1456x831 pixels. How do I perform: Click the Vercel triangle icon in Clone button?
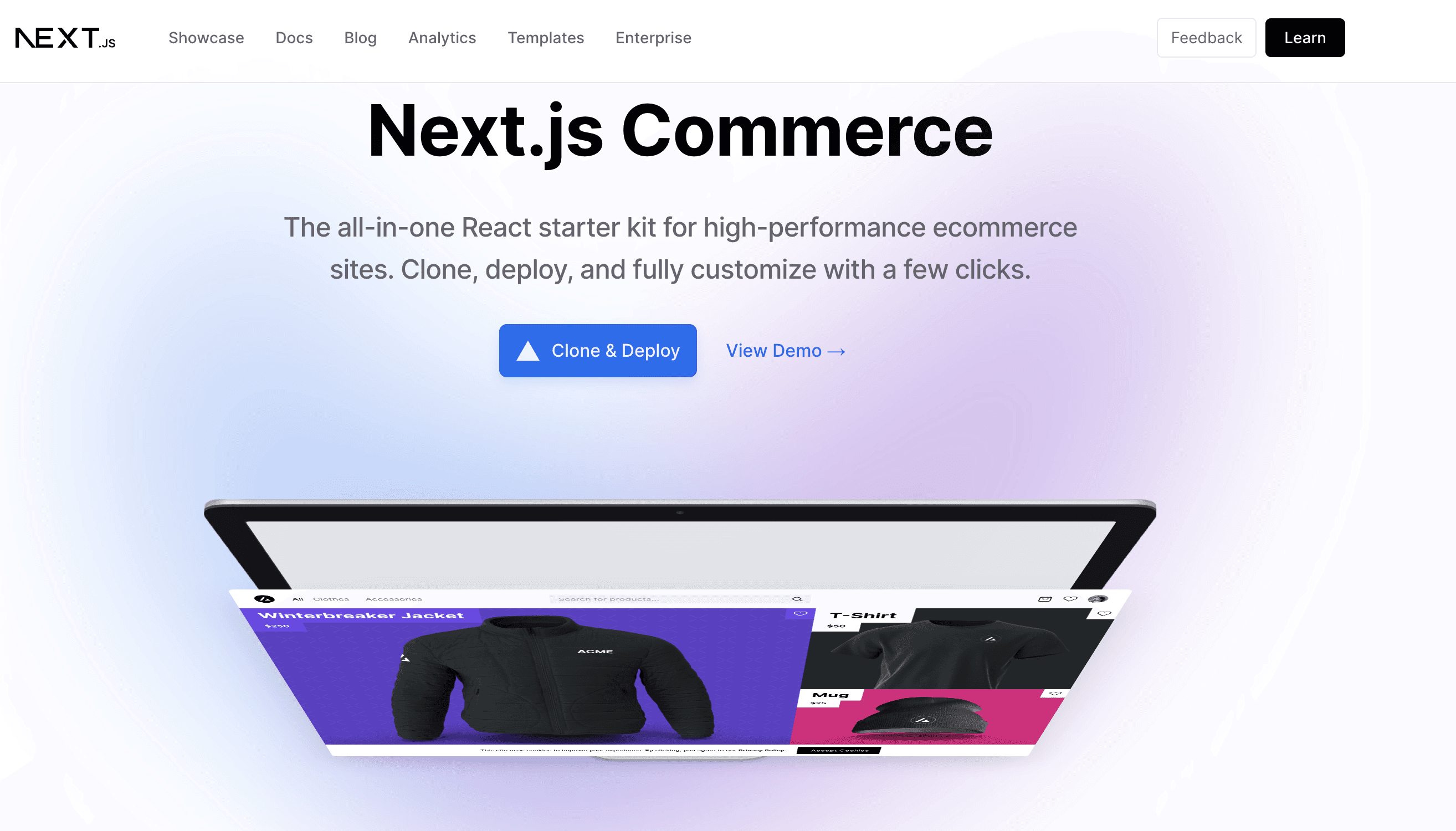point(528,350)
